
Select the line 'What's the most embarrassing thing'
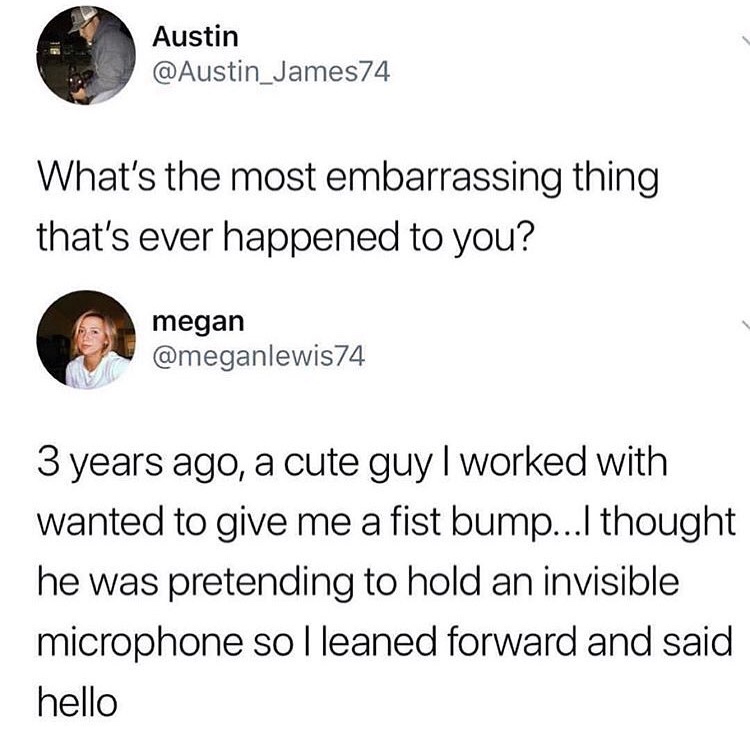[348, 177]
